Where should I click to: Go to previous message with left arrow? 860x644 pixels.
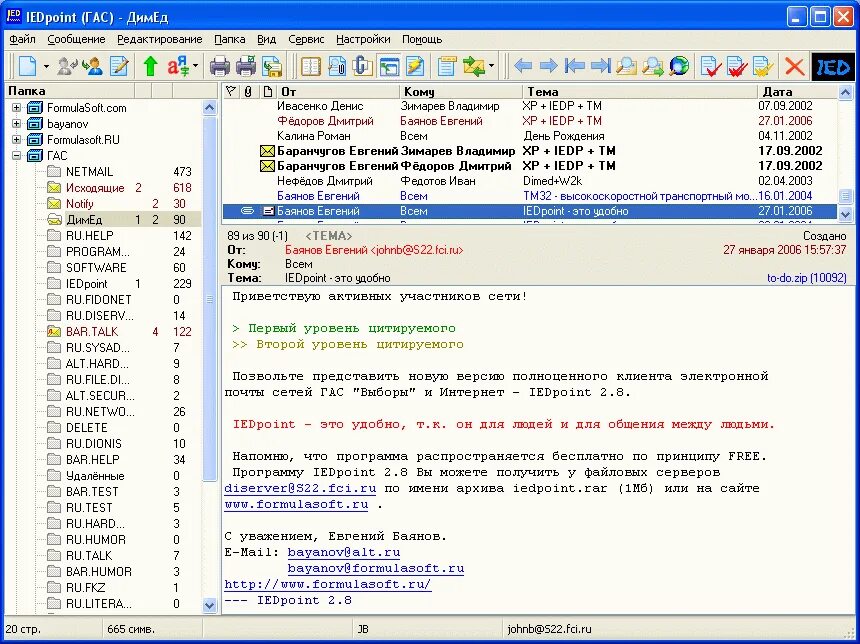tap(523, 66)
